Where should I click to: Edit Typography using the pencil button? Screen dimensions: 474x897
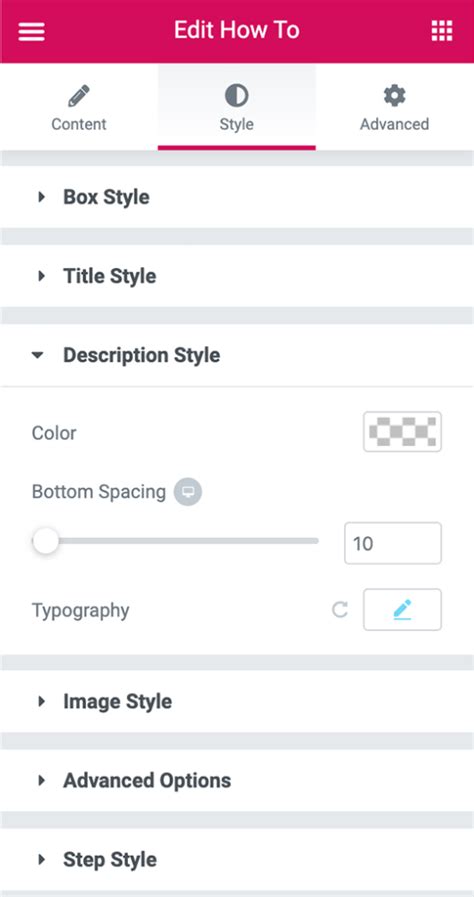pyautogui.click(x=402, y=610)
